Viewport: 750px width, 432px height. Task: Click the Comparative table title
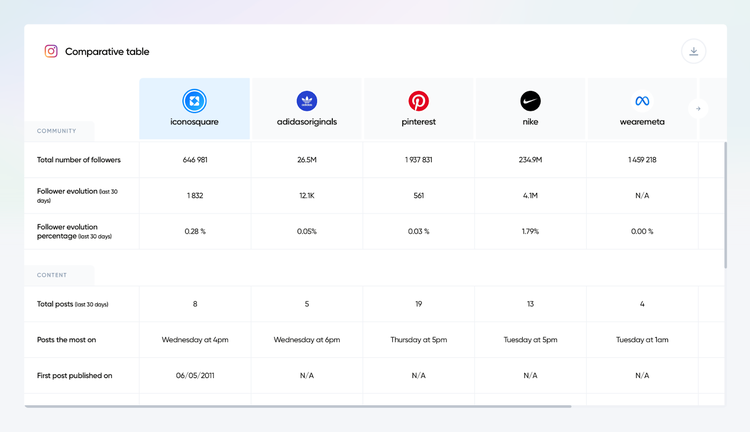tap(107, 52)
